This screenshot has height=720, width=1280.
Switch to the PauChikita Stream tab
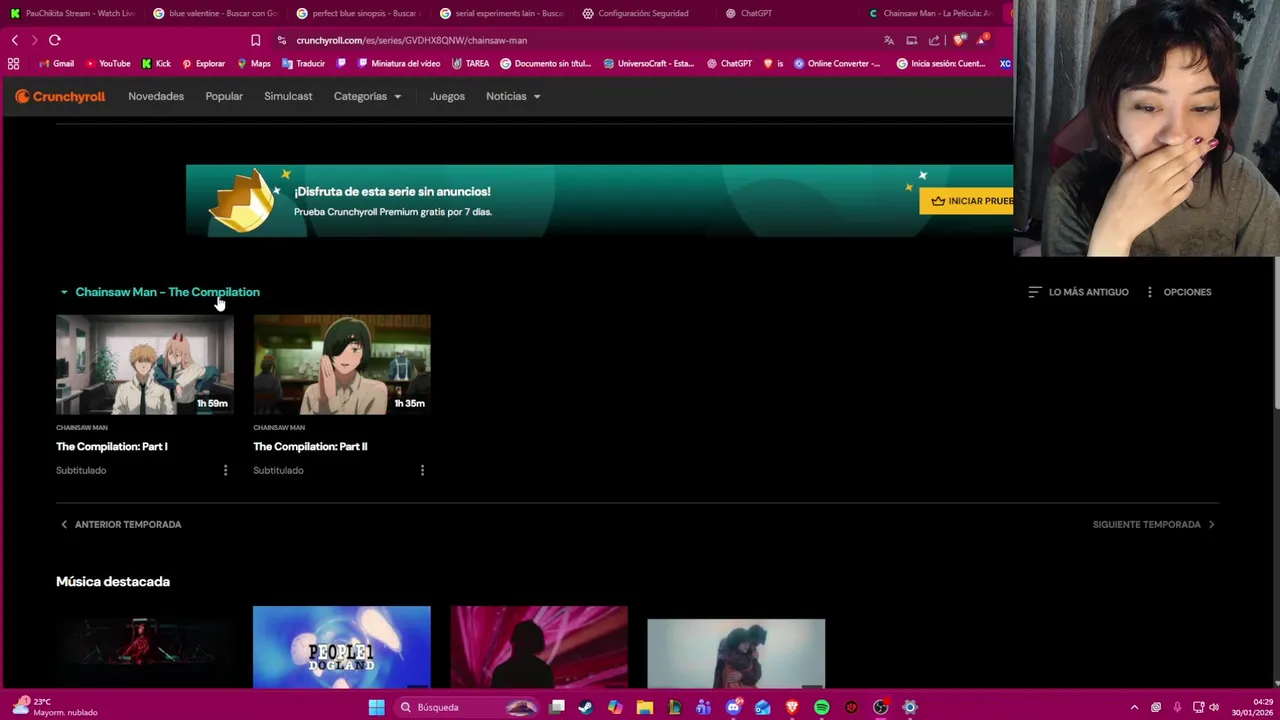point(72,13)
